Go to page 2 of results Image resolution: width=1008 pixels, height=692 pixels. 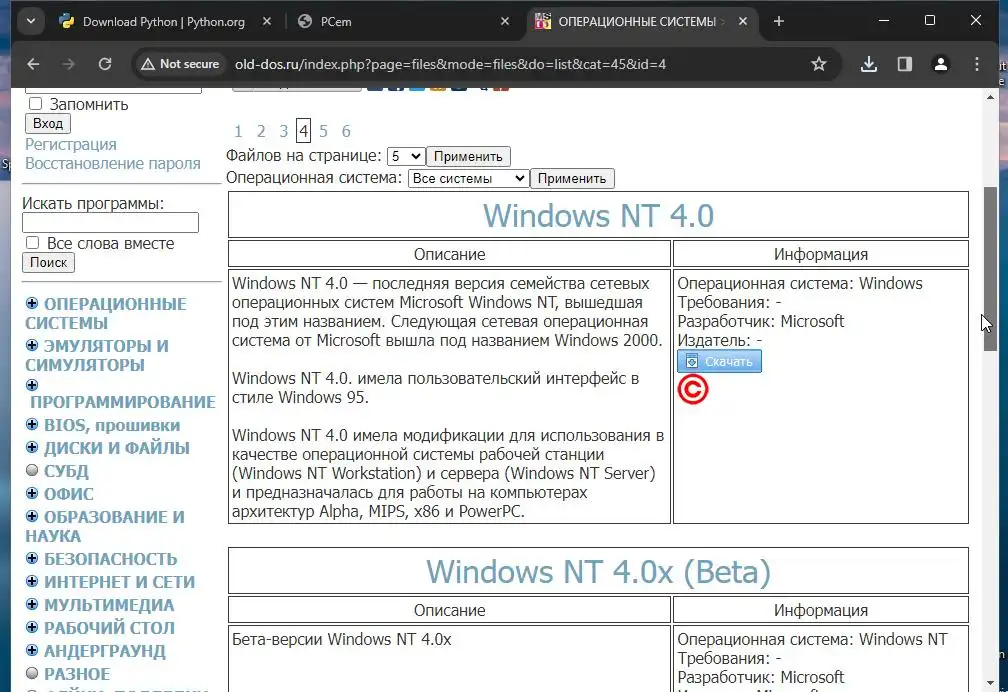[x=261, y=131]
